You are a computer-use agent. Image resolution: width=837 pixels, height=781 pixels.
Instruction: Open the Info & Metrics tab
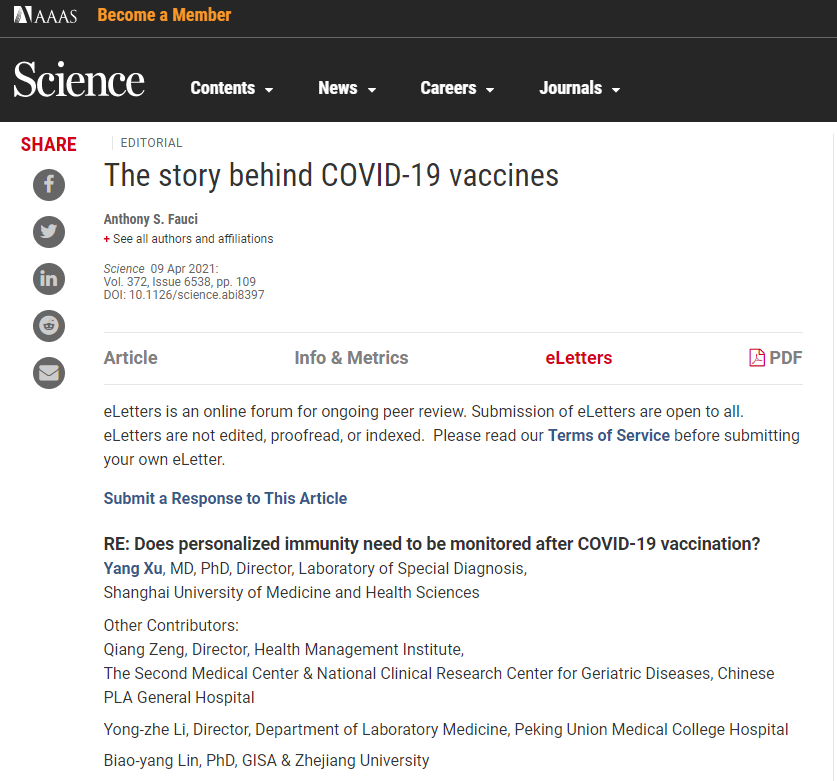(351, 358)
